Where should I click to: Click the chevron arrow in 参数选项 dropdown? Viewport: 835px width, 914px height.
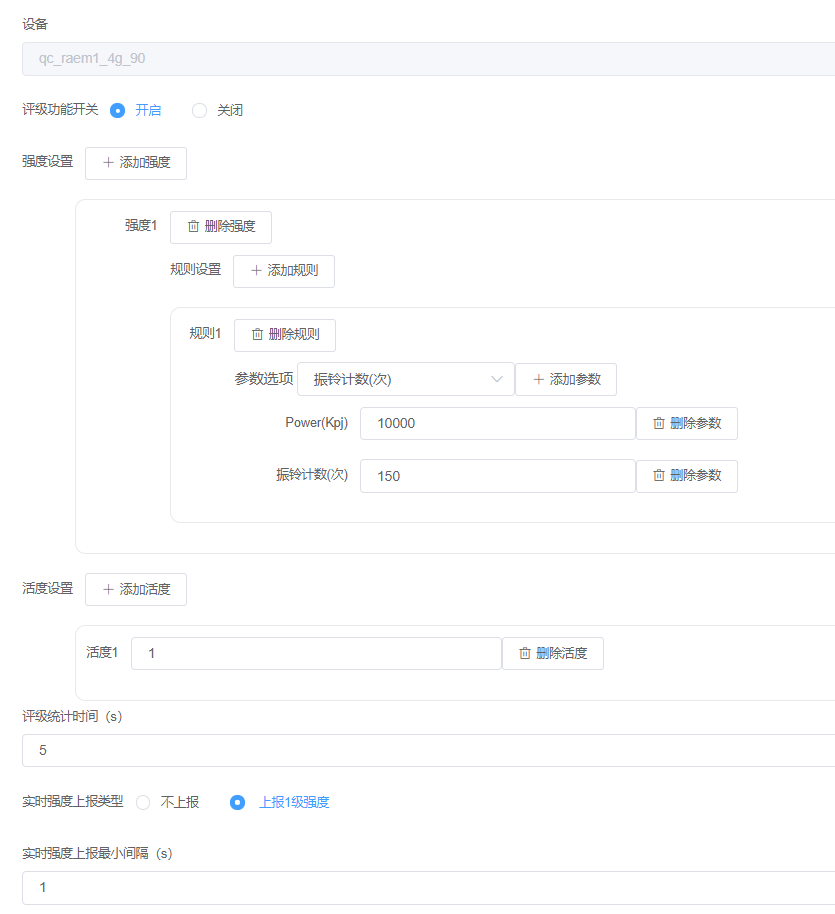[497, 380]
